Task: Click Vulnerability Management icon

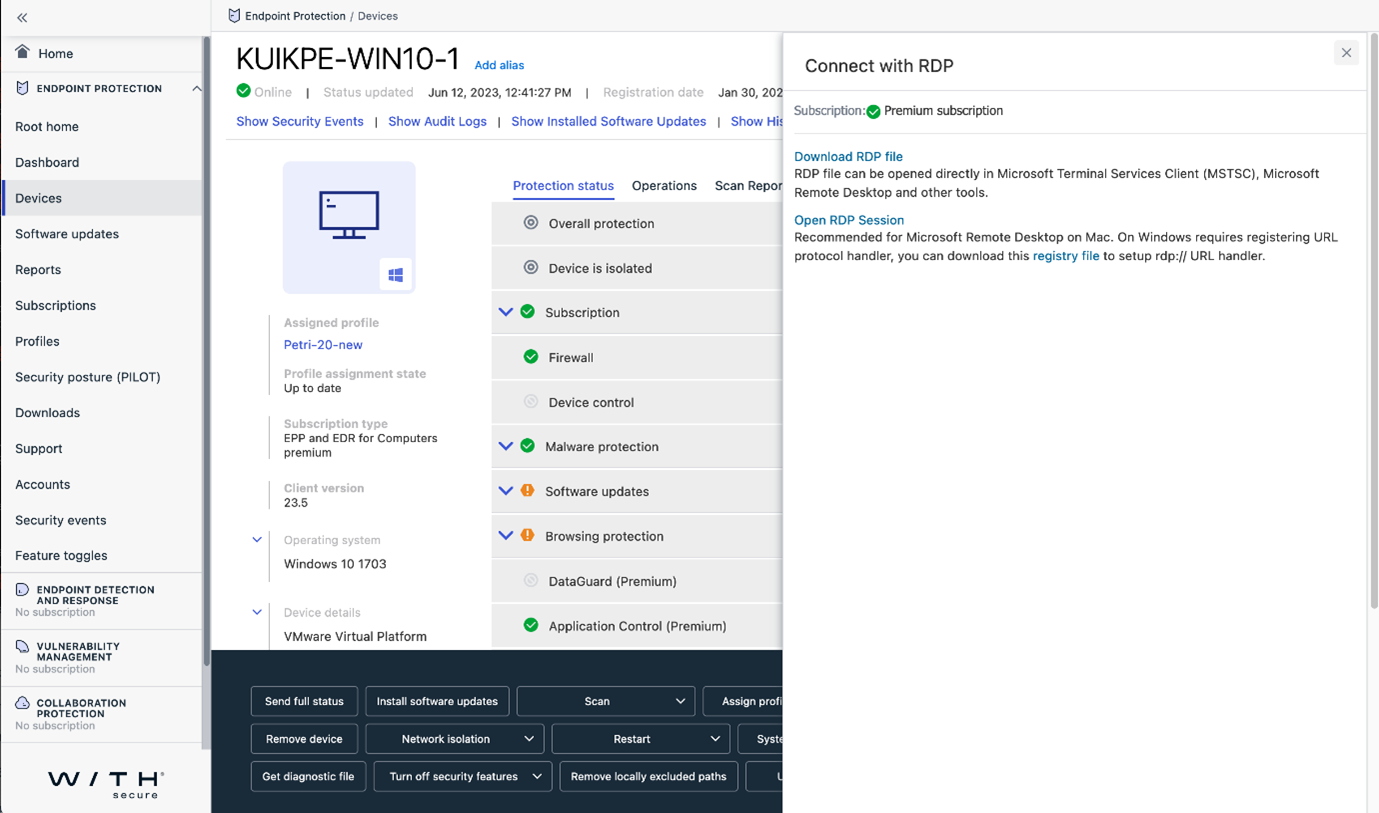Action: coord(22,647)
